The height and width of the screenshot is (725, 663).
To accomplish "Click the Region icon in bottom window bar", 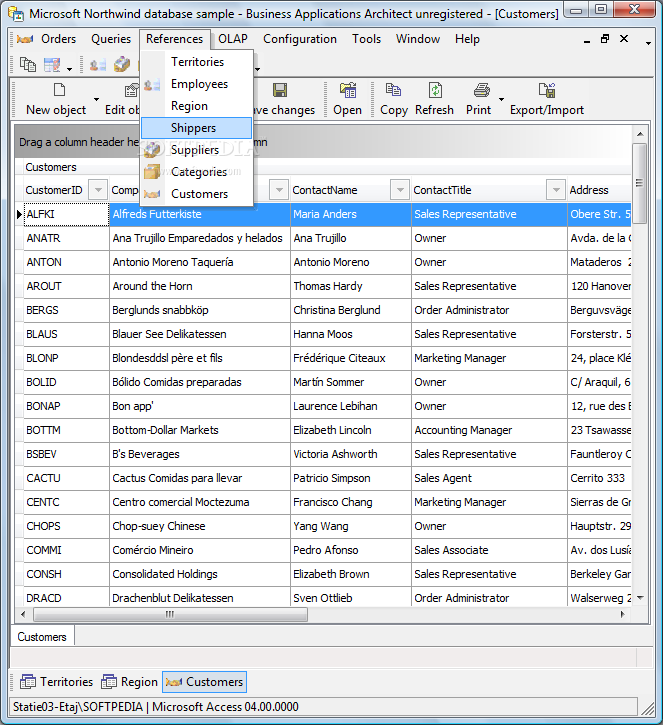I will (x=109, y=682).
